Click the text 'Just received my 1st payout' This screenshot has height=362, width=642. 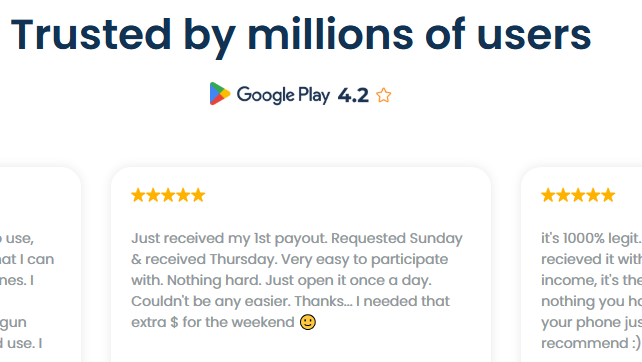tap(229, 238)
